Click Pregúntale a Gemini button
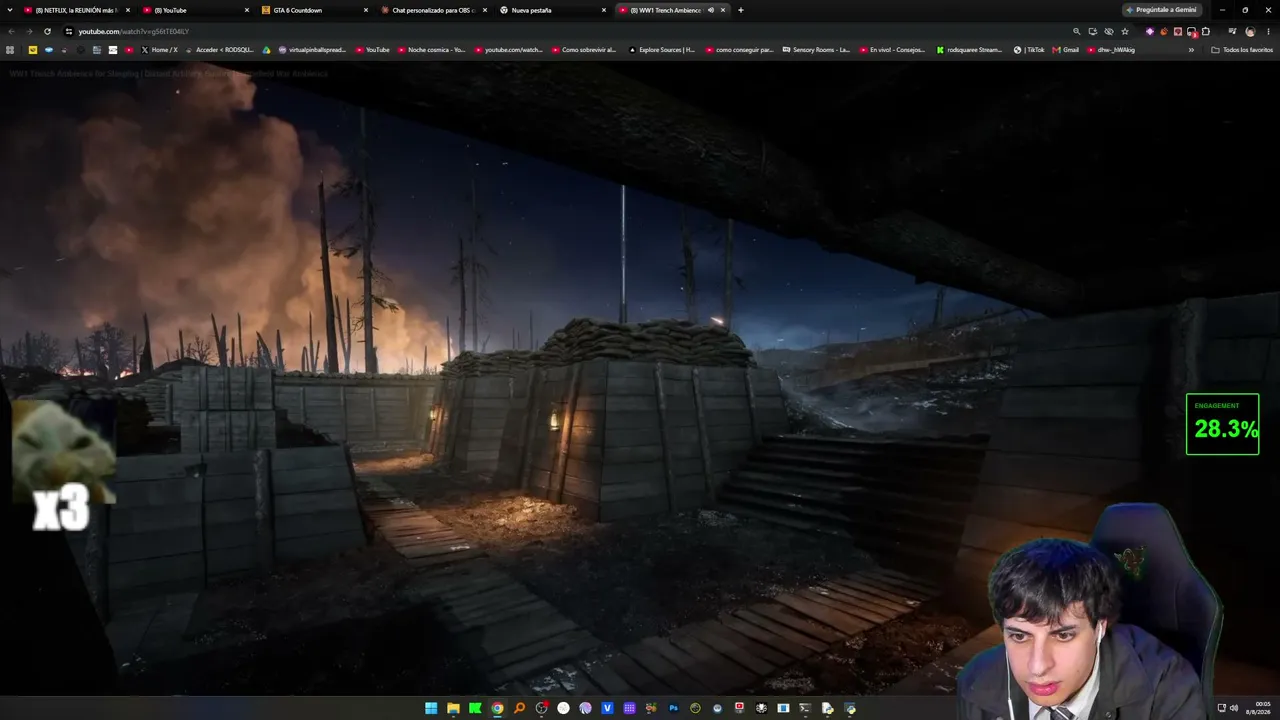This screenshot has height=720, width=1280. pyautogui.click(x=1163, y=10)
